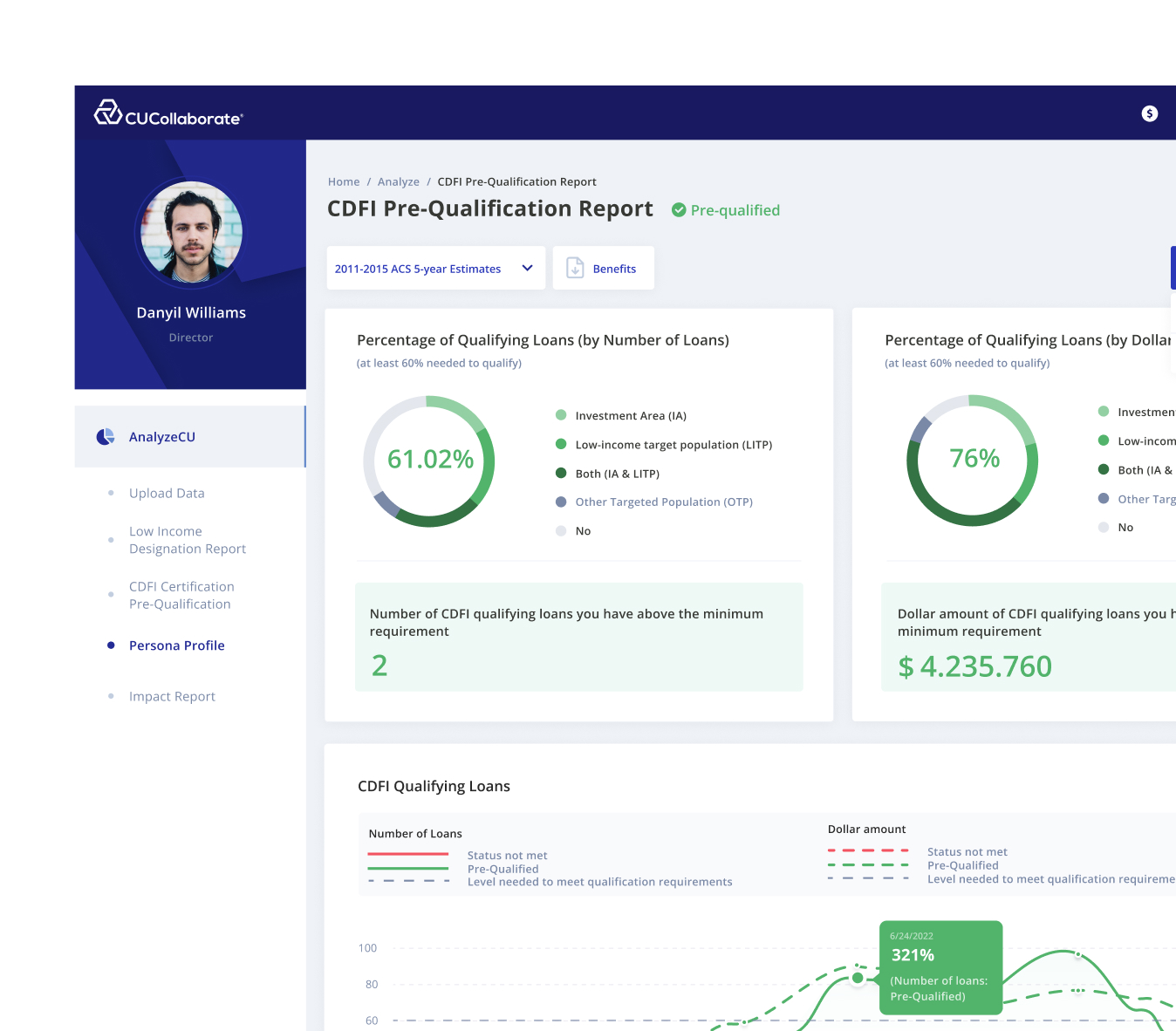Click the green Pre-qualified checkmark icon
Image resolution: width=1176 pixels, height=1031 pixels.
(678, 209)
